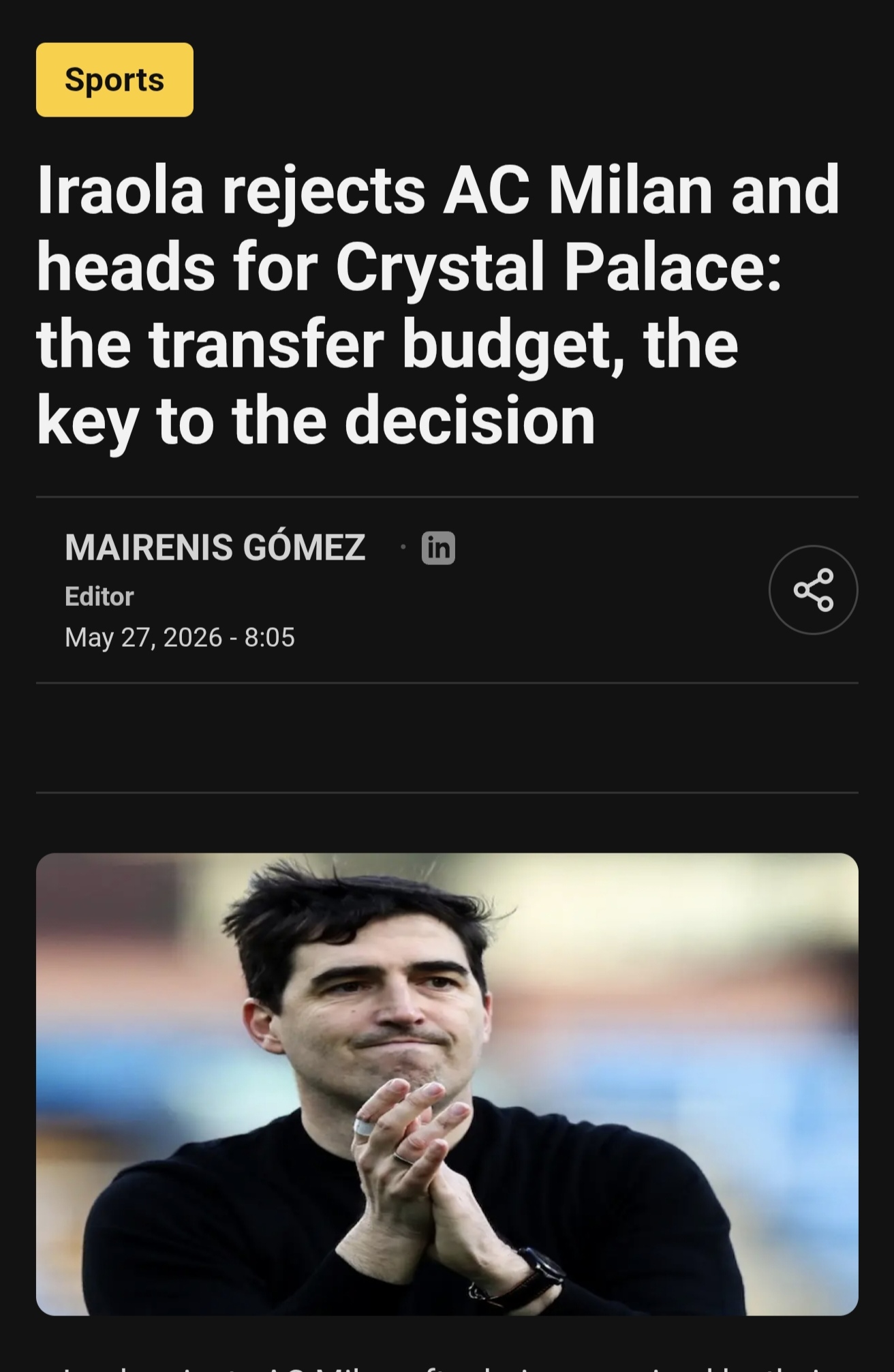Tap the headline line key to the decision
Viewport: 894px width, 1372px height.
(x=315, y=421)
